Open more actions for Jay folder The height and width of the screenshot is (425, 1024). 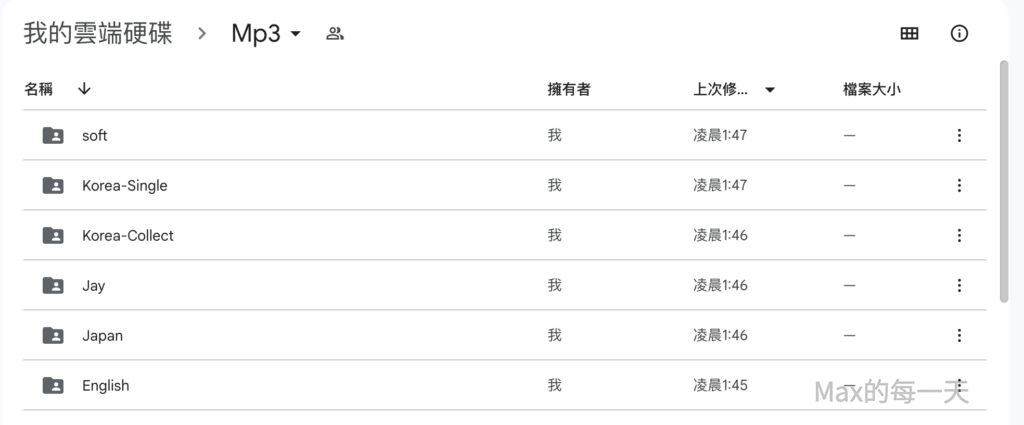coord(959,286)
